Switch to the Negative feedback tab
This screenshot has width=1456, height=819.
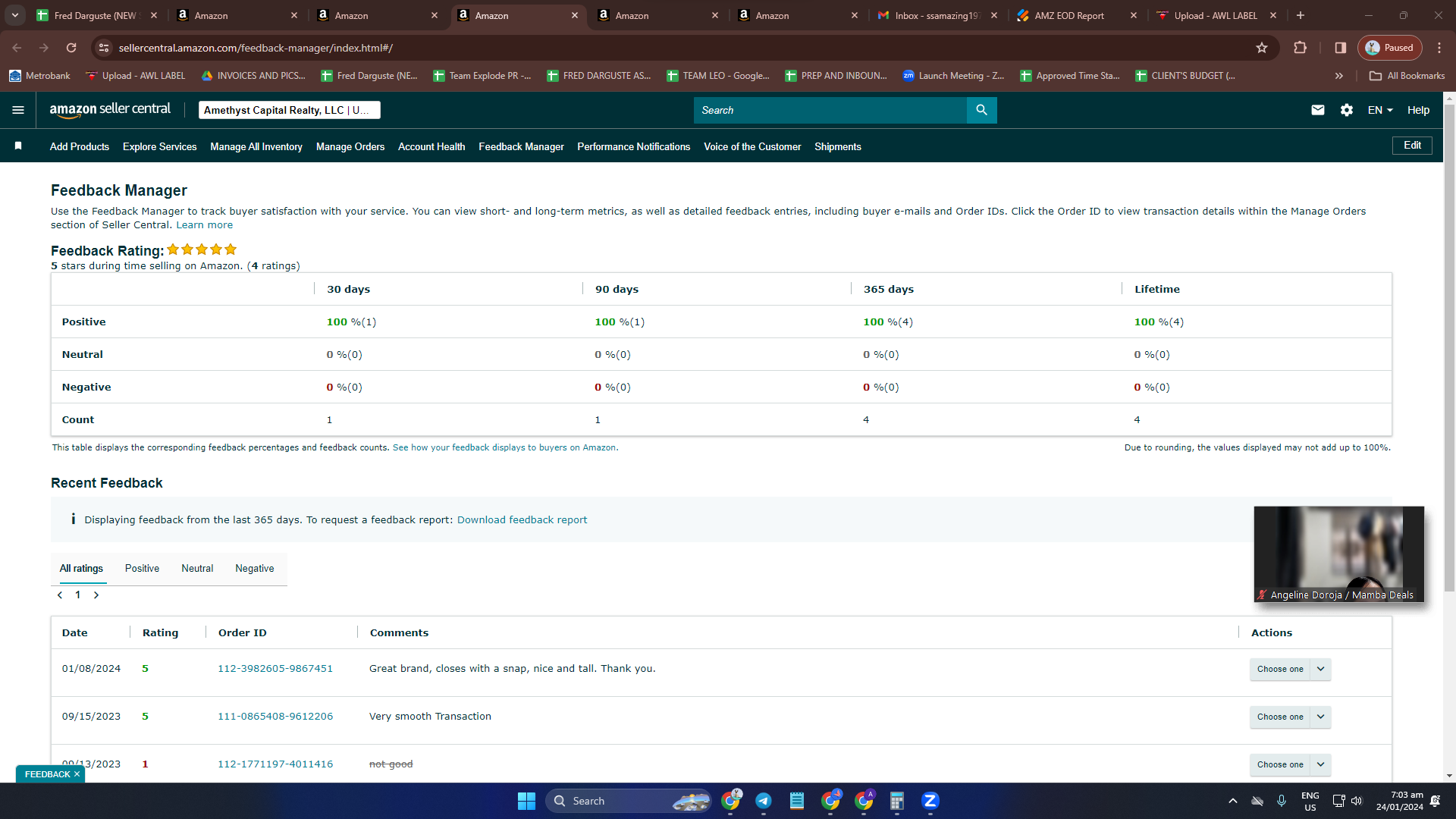[x=255, y=569]
